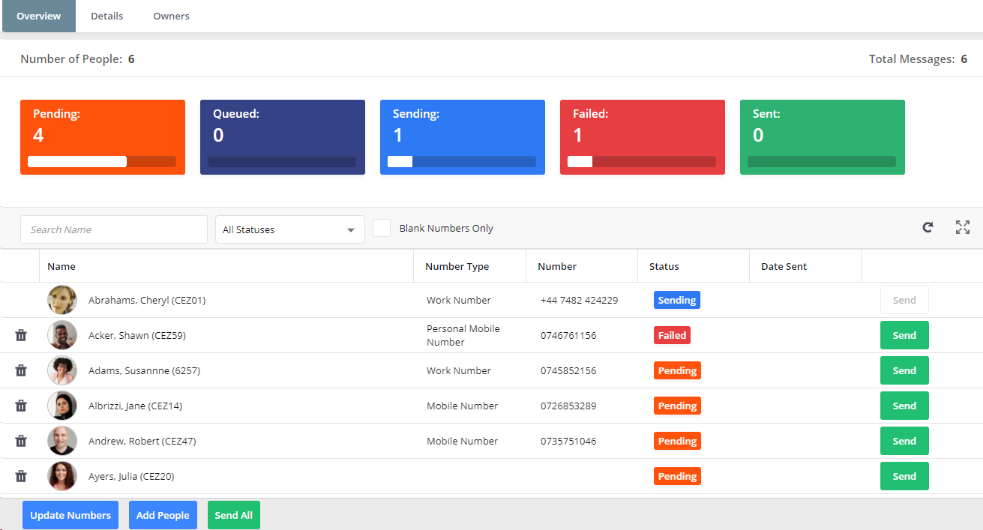Image resolution: width=983 pixels, height=530 pixels.
Task: Select the Overview tab
Action: point(38,16)
